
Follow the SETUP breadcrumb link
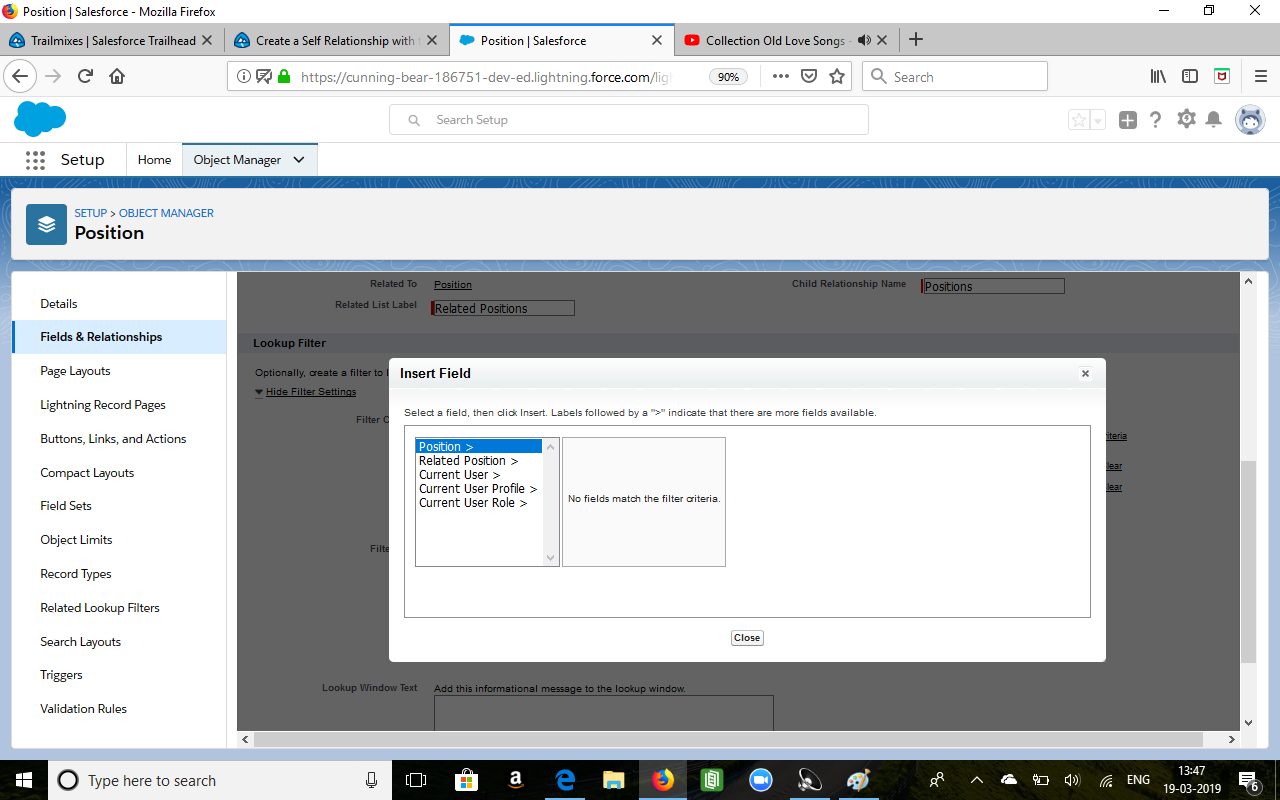(91, 213)
